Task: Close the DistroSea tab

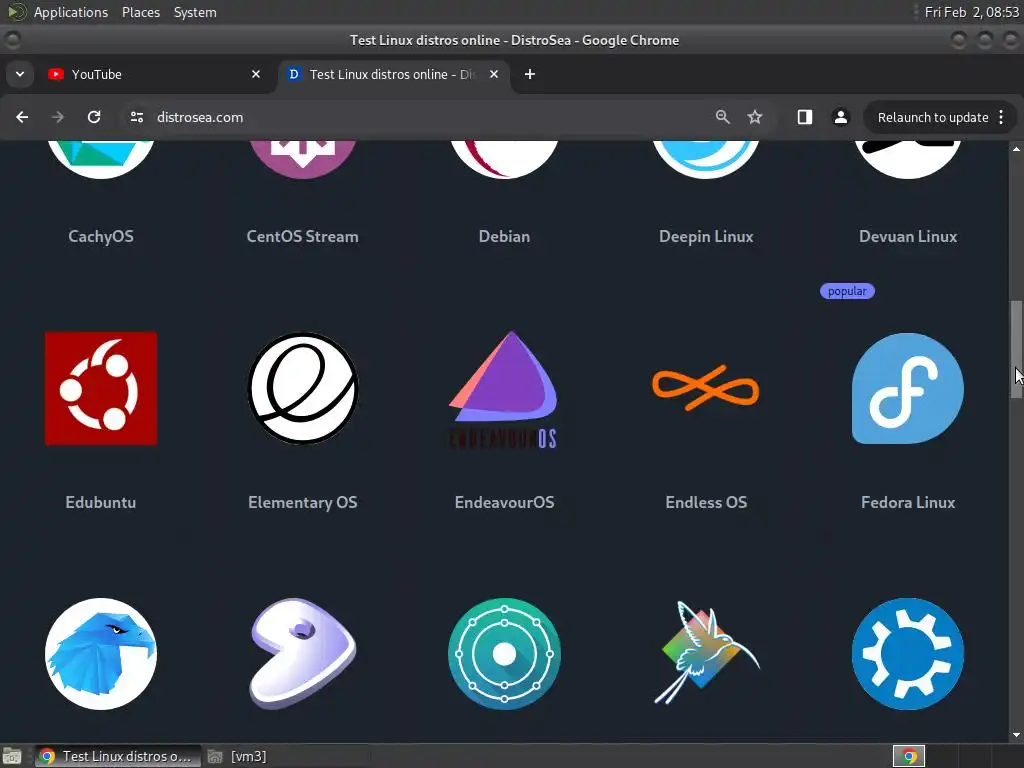Action: coord(494,74)
